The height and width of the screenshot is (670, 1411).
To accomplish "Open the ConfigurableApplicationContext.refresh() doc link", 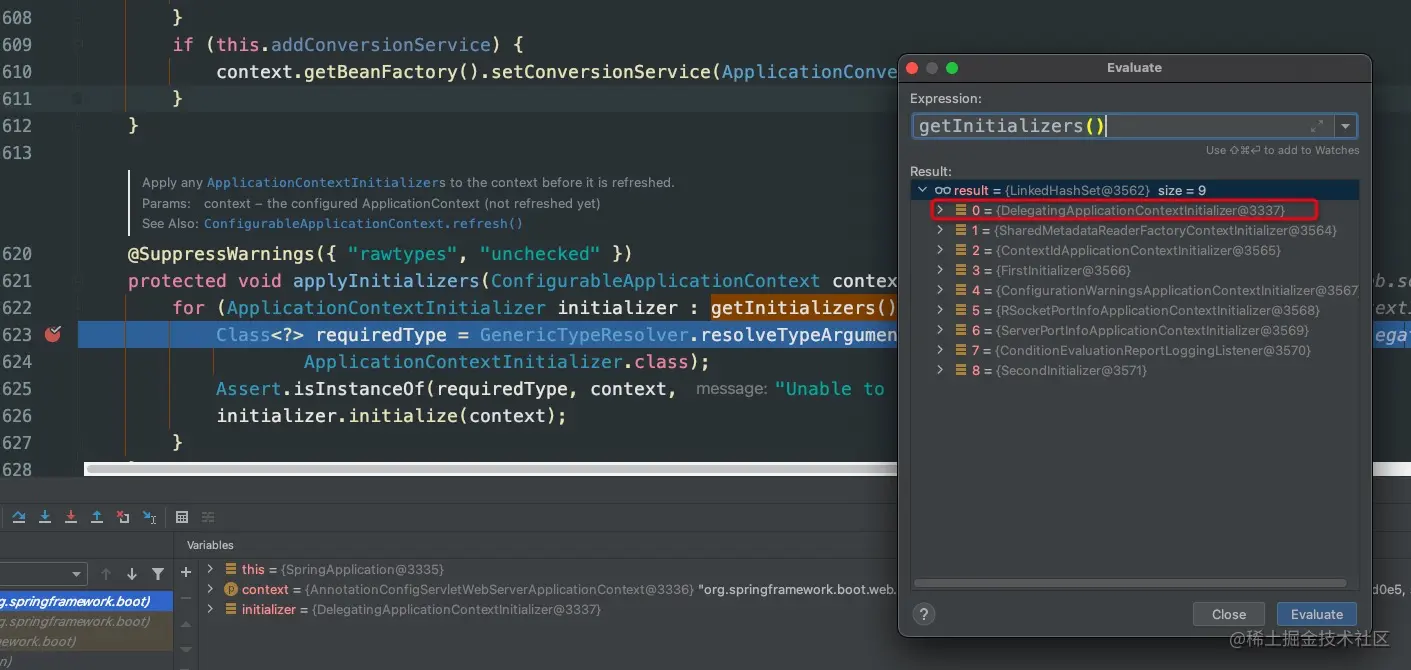I will [x=363, y=223].
